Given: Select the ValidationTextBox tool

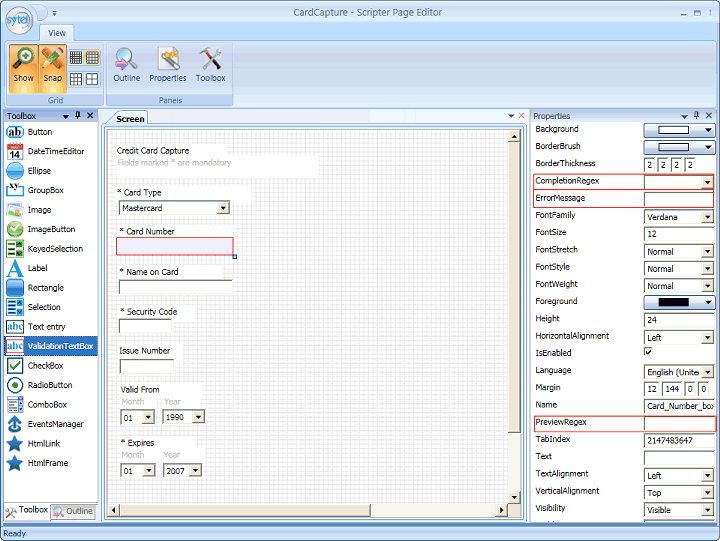Looking at the screenshot, I should (x=51, y=346).
